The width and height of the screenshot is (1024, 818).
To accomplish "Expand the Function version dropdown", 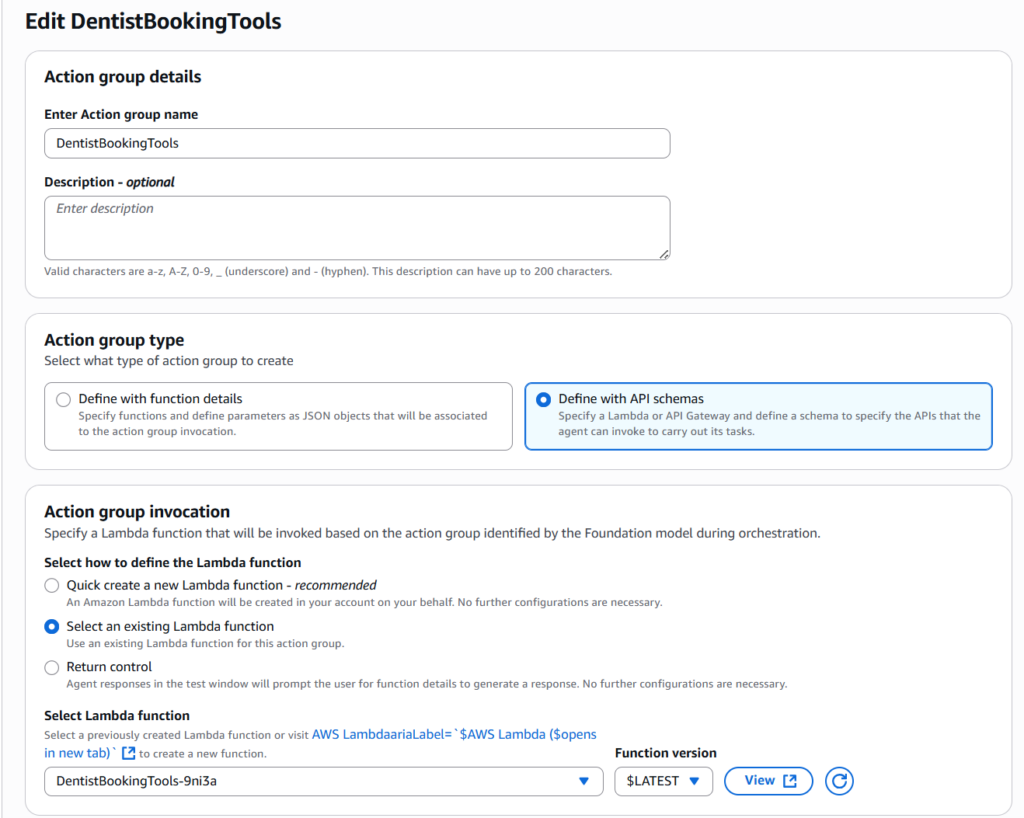I will [663, 781].
